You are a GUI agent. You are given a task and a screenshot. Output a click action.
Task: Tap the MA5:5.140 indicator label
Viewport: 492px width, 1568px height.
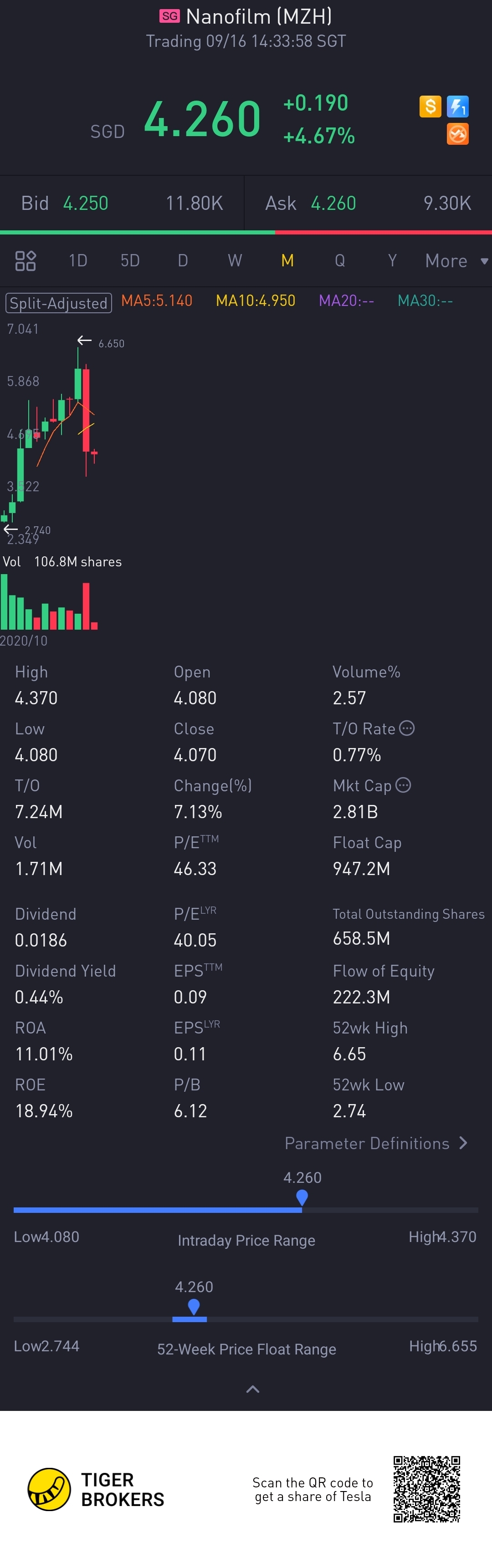(157, 300)
